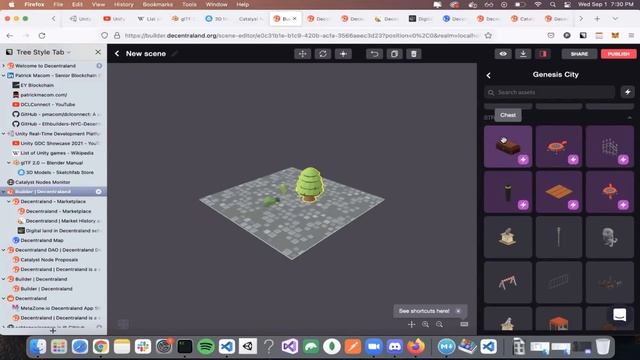Go back using the arrow beside New scene
640x360 pixels.
point(117,53)
